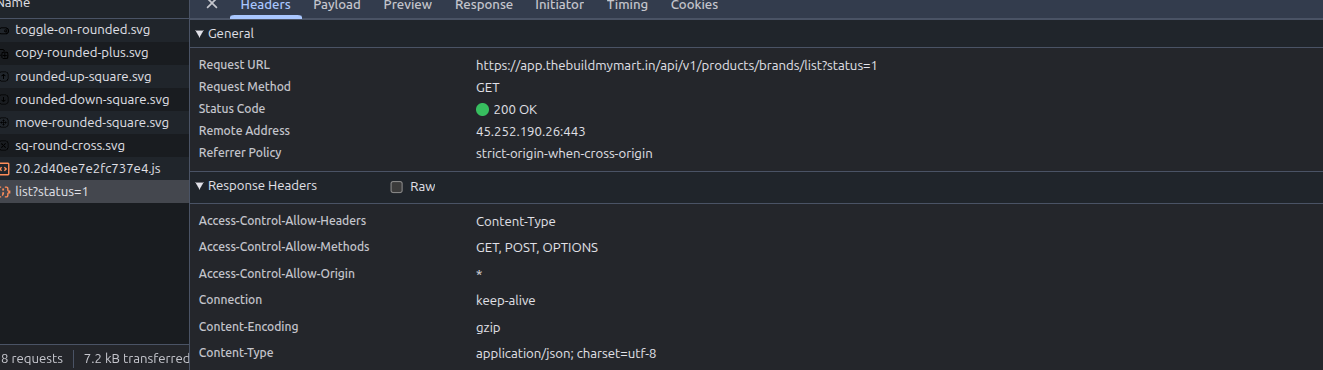Click the Request URL value
Screen dimensions: 1323x370
tap(676, 65)
